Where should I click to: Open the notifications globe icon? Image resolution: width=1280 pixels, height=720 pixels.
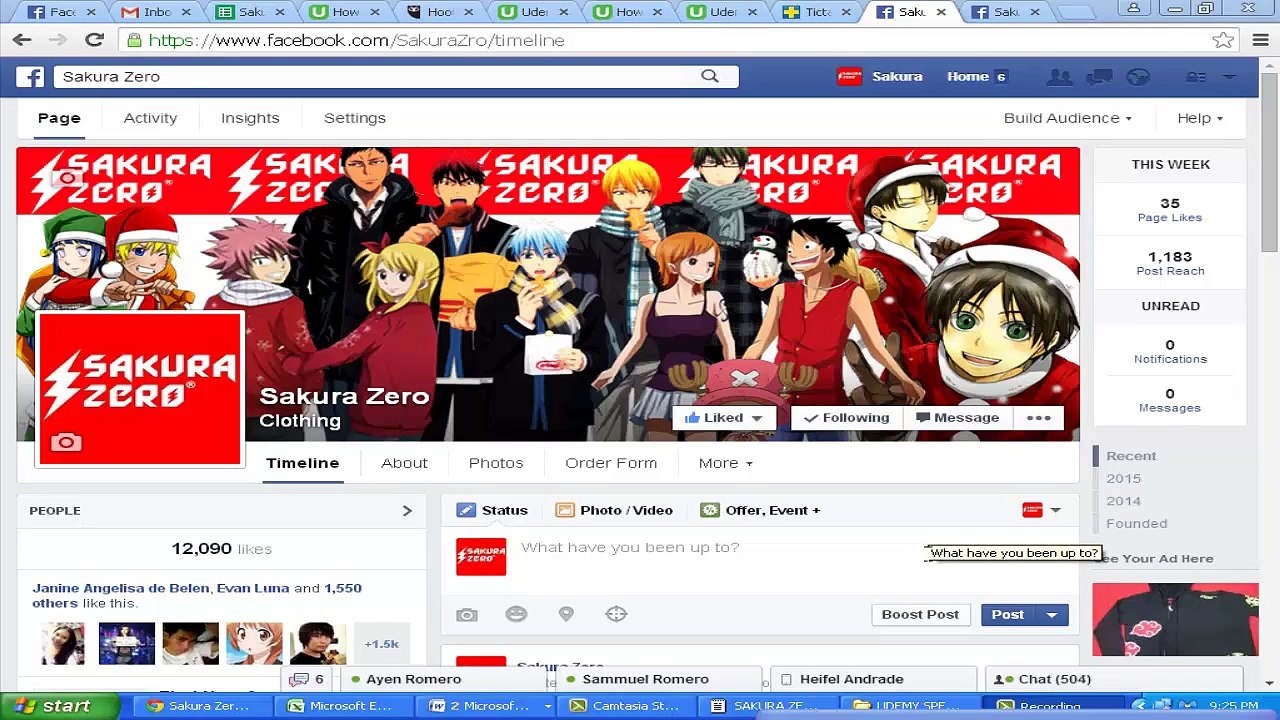point(1138,77)
